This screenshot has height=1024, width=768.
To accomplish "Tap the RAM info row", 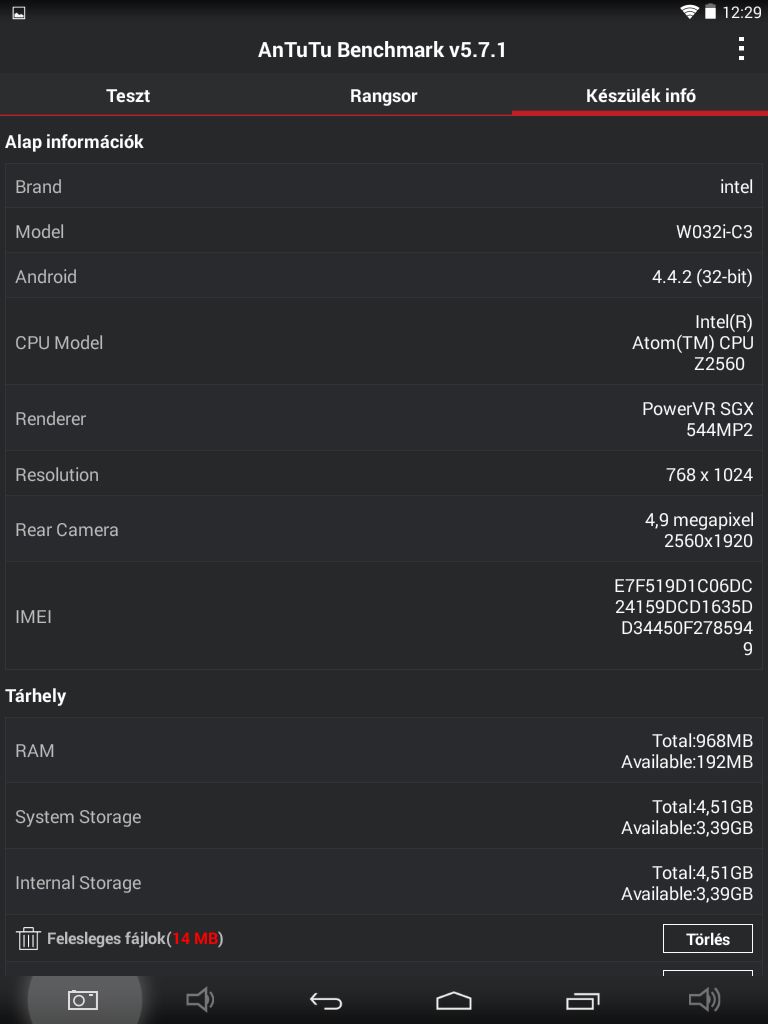I will (384, 750).
